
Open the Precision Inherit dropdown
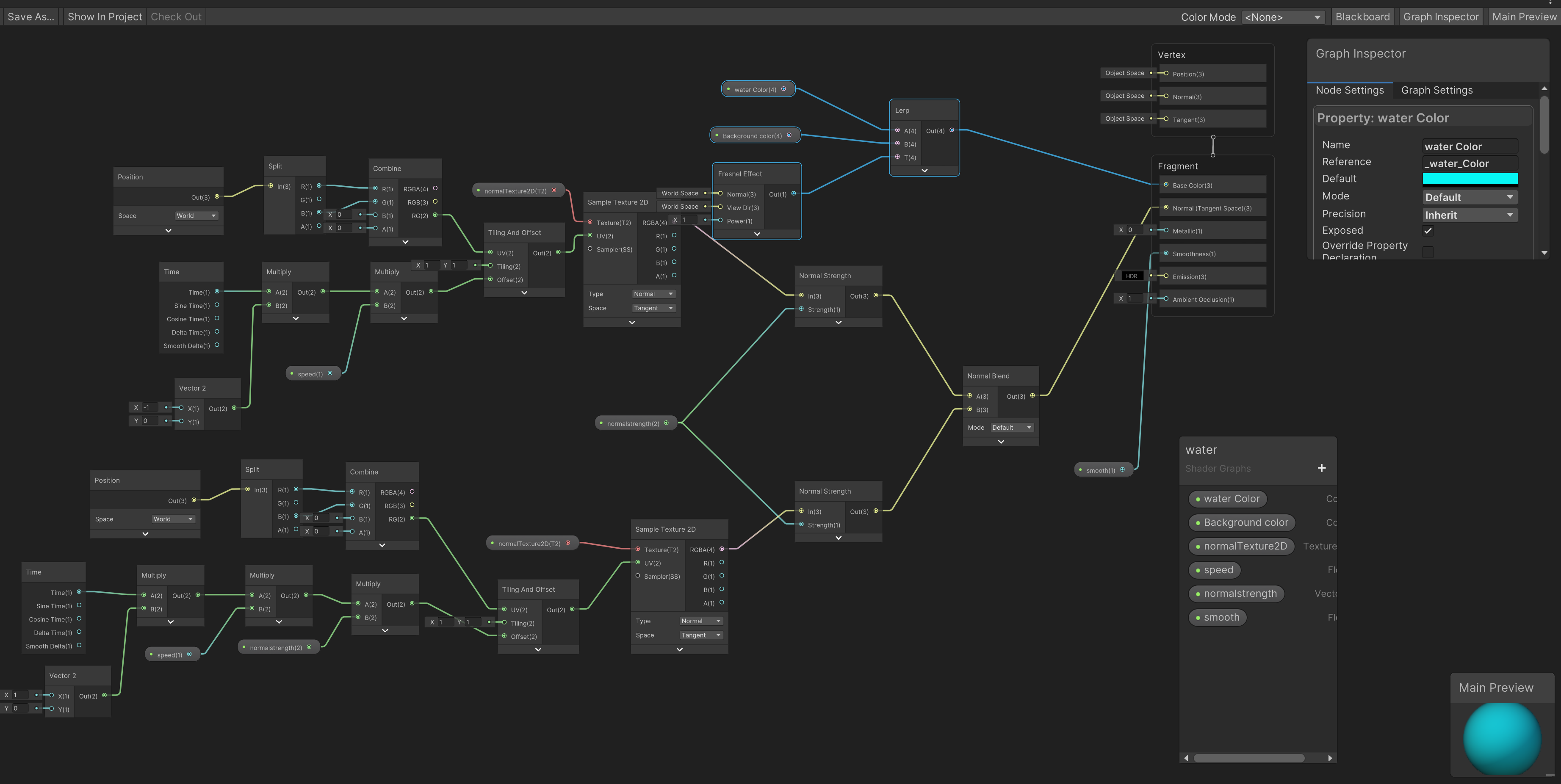click(1469, 215)
